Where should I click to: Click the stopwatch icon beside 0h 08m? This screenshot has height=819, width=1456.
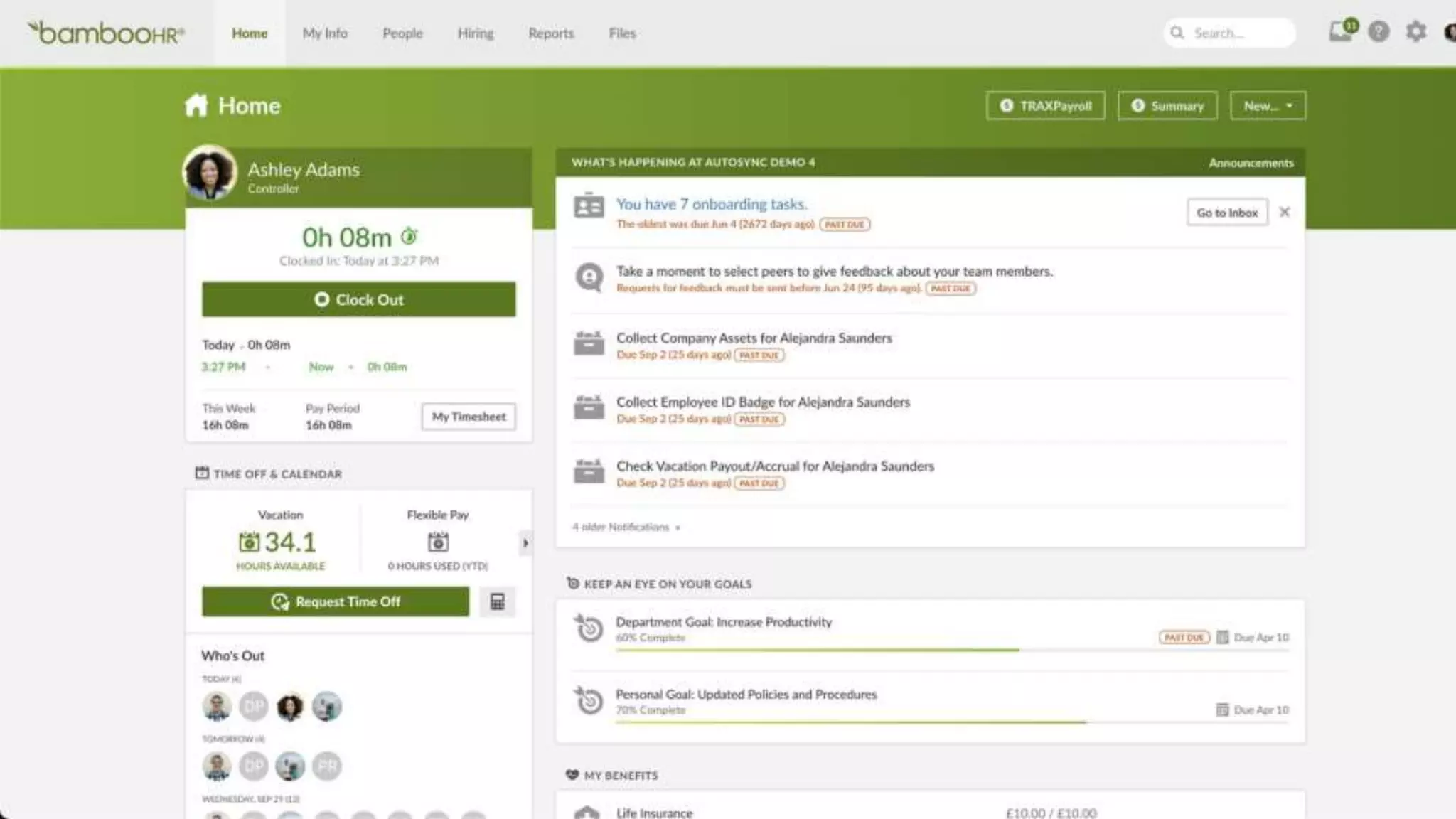tap(409, 235)
